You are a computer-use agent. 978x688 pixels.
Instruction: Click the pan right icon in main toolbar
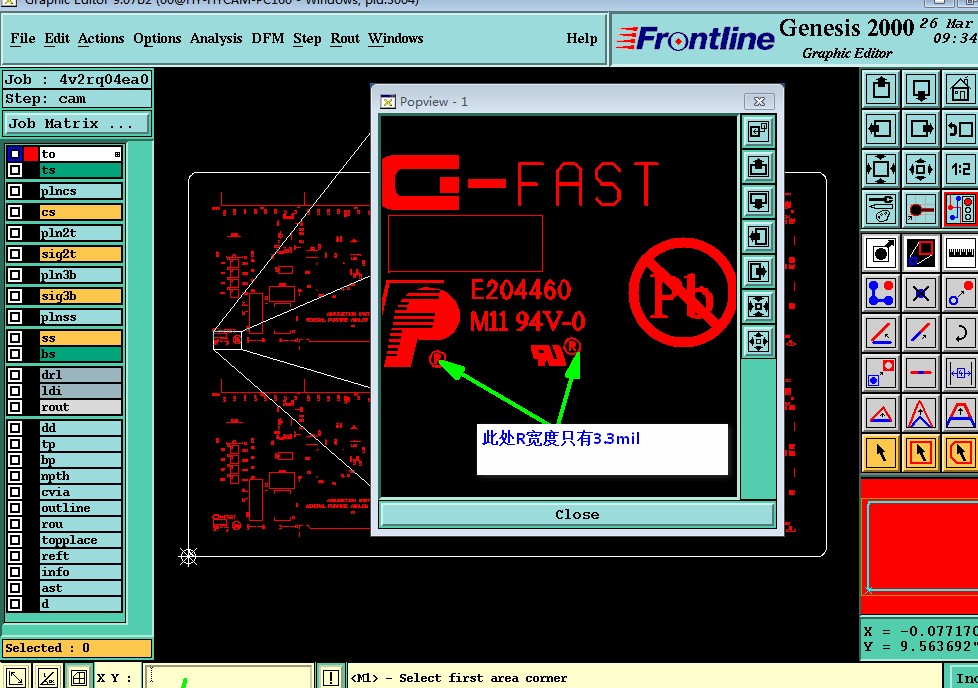pyautogui.click(x=921, y=129)
